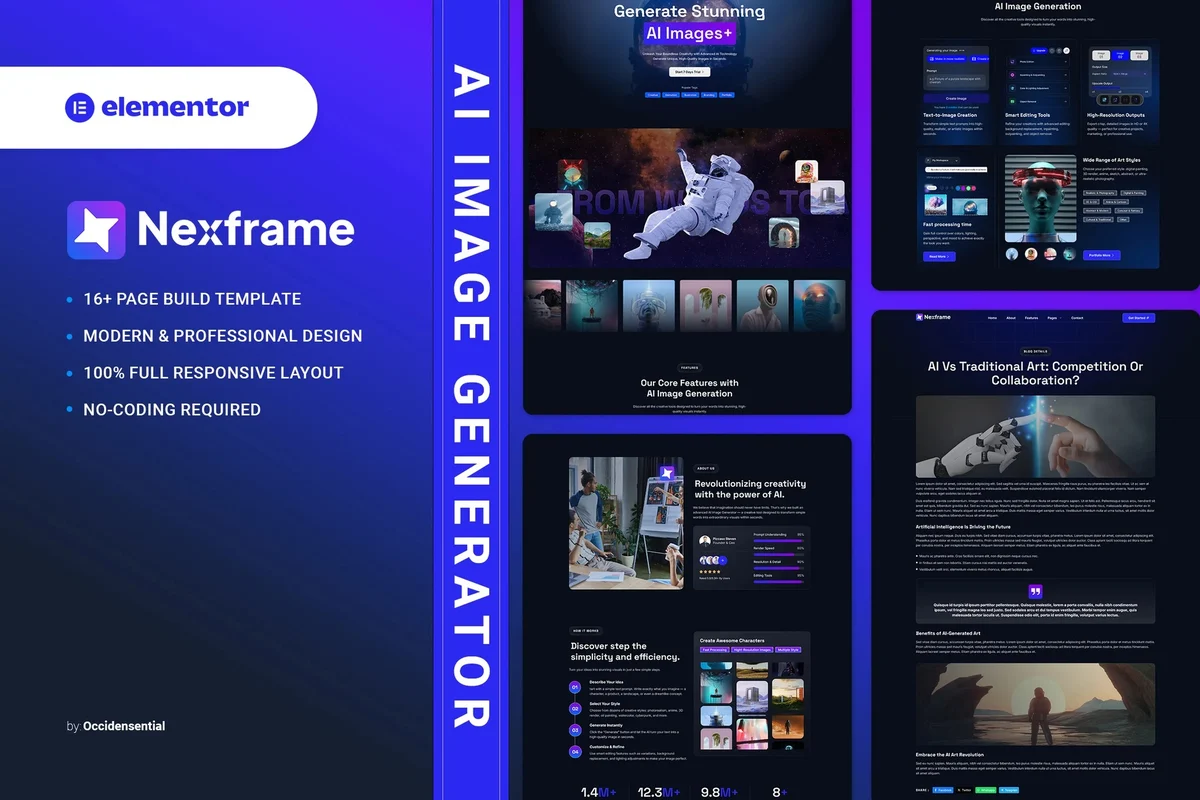1200x800 pixels.
Task: Open Contact in the blog page navigation
Action: (x=1077, y=318)
